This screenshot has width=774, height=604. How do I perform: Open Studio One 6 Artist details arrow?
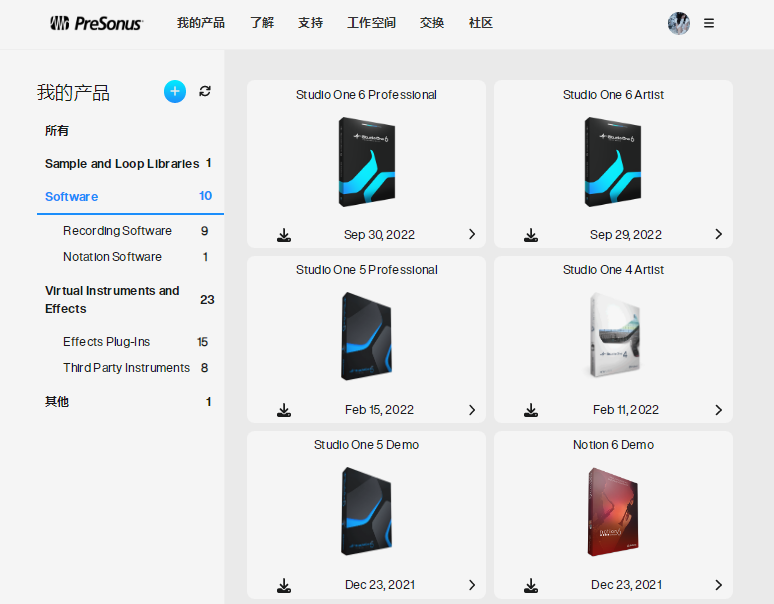719,234
